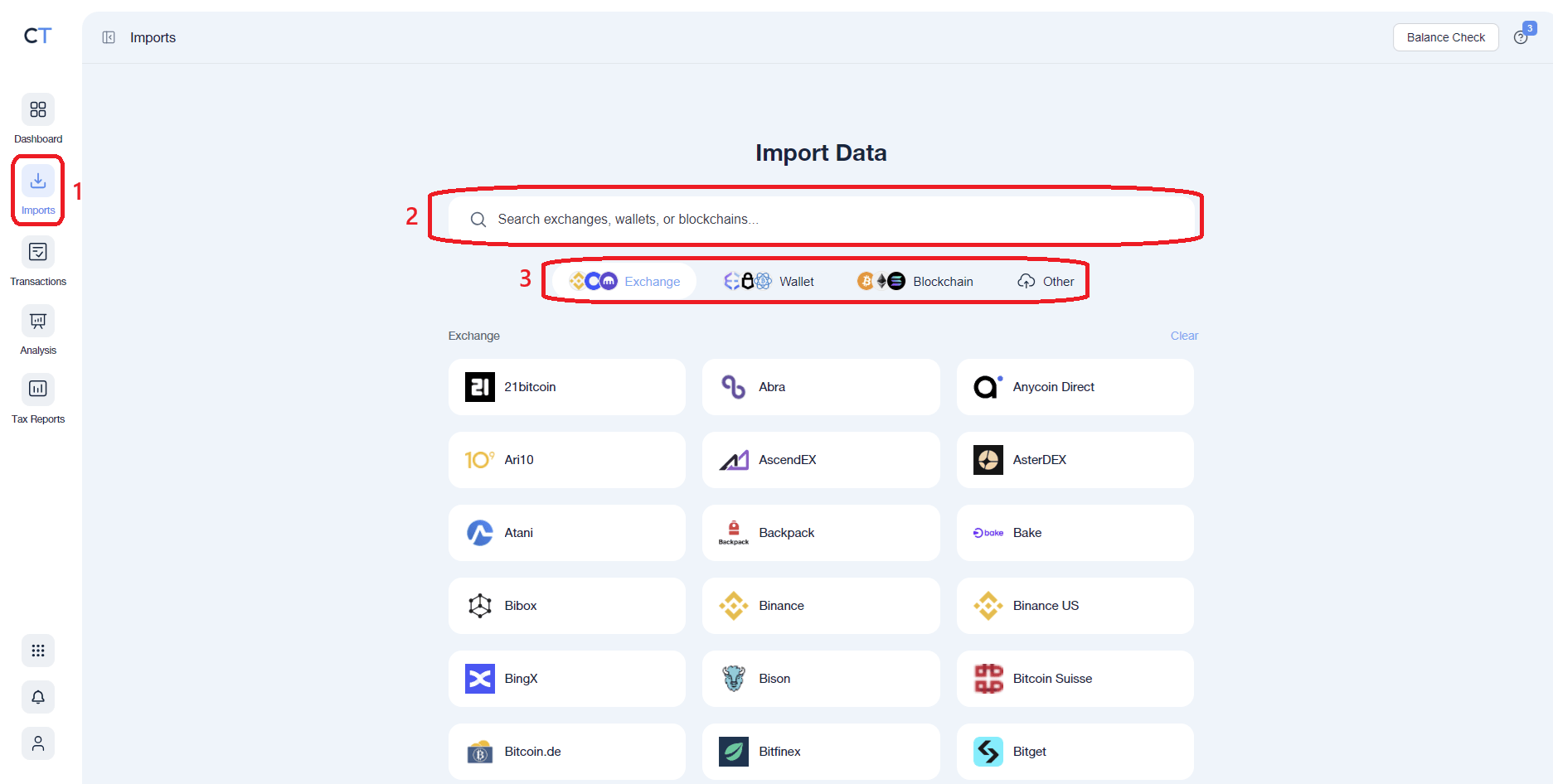Collapse the sidebar using the panel toggle

[109, 37]
